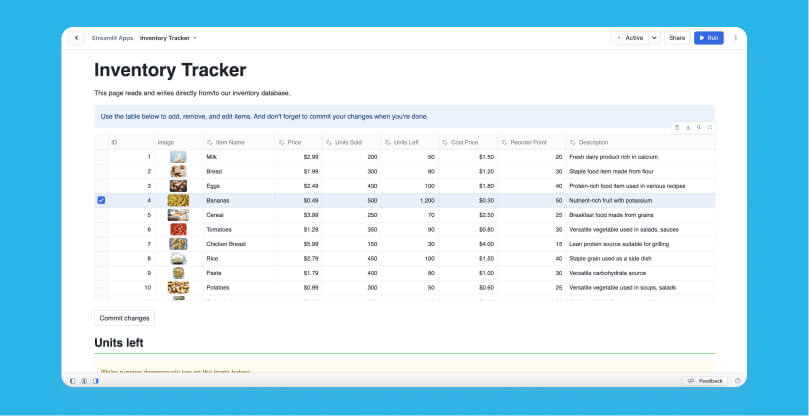The width and height of the screenshot is (809, 416).
Task: Click the Chicken Breast product thumbnail
Action: pos(178,244)
